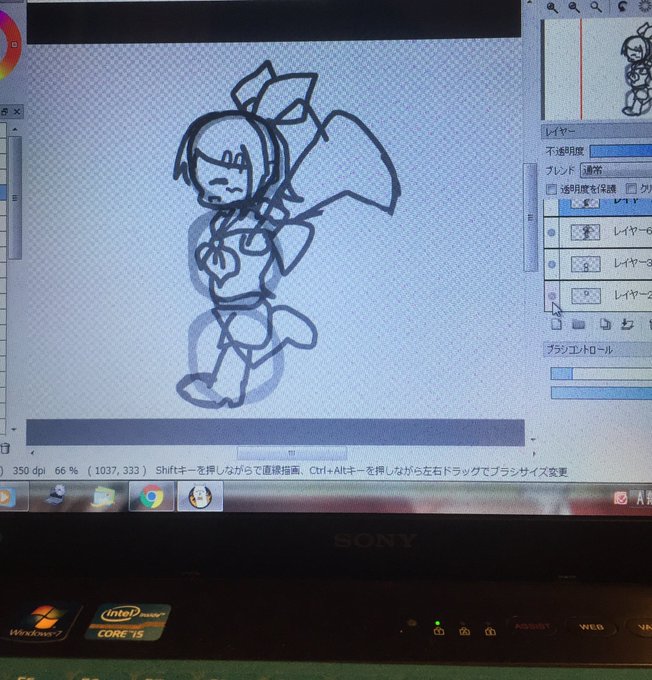Click the 350 dpi status bar text
The width and height of the screenshot is (652, 680).
pyautogui.click(x=29, y=471)
